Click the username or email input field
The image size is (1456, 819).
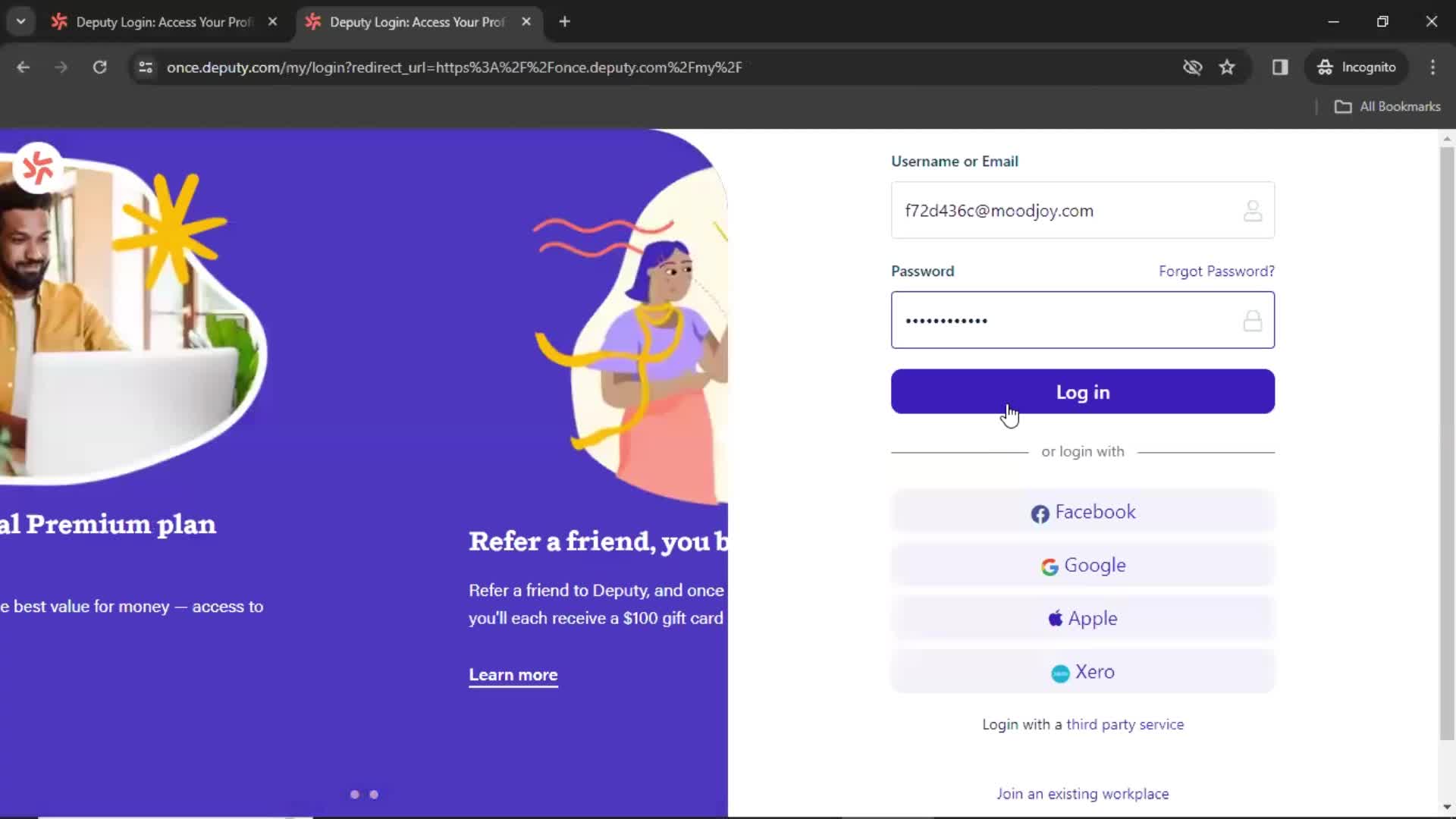pos(1082,210)
